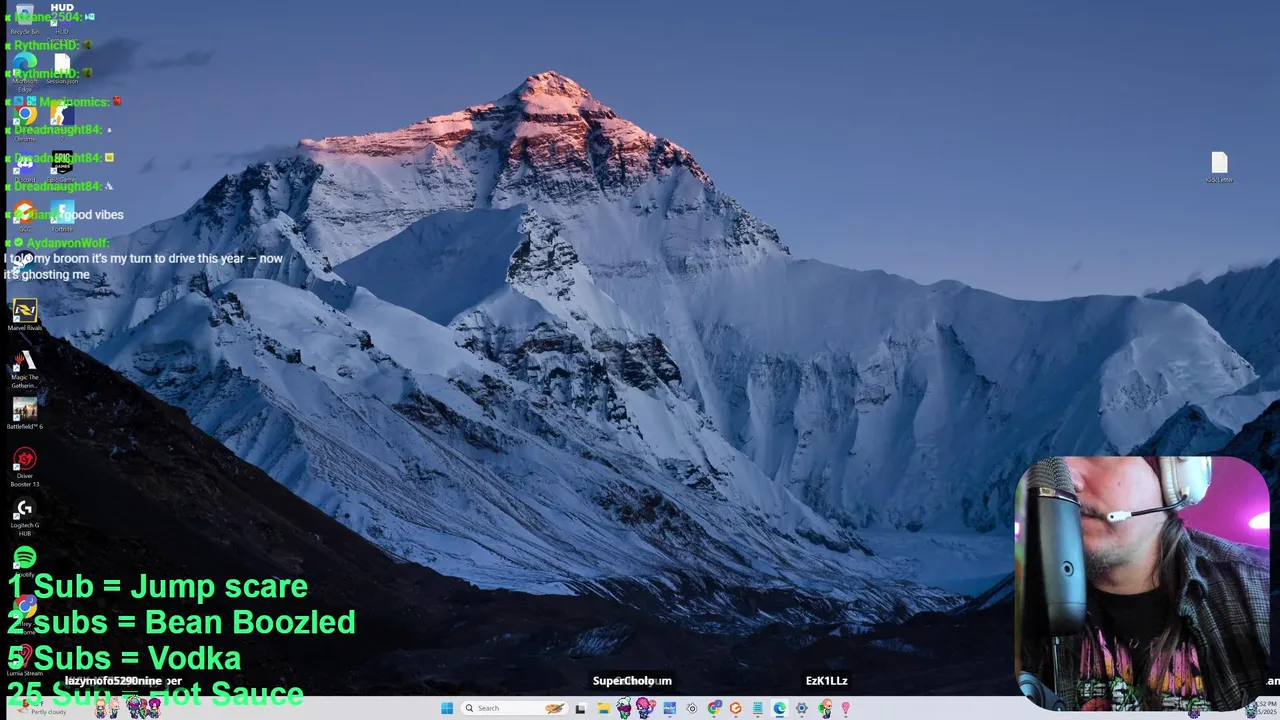
Task: Select the Magic The Gathering desktop shortcut
Action: pos(24,368)
